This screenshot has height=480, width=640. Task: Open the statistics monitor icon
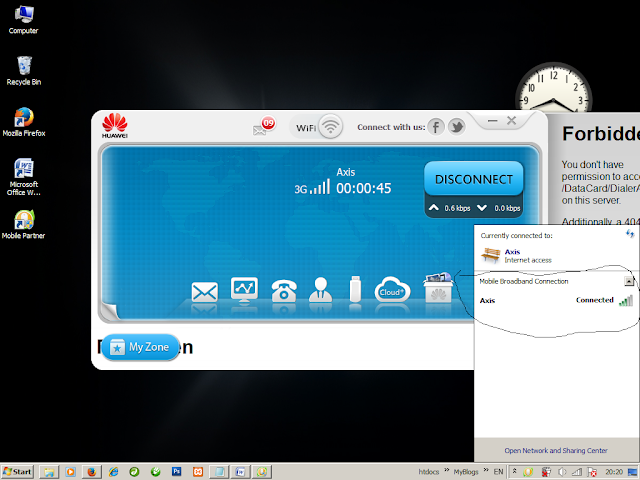pos(244,290)
